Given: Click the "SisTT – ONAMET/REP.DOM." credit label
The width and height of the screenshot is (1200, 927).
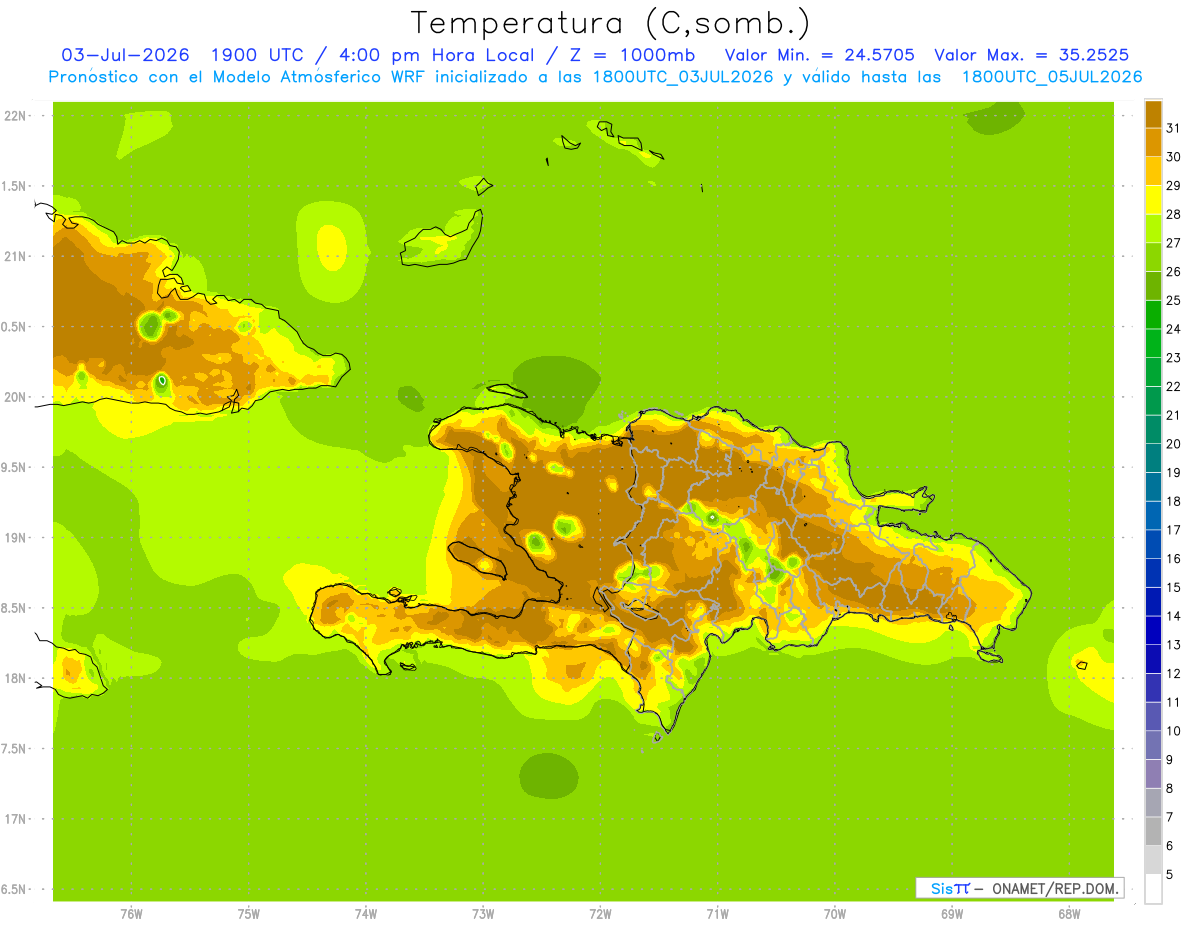Looking at the screenshot, I should tap(1020, 888).
